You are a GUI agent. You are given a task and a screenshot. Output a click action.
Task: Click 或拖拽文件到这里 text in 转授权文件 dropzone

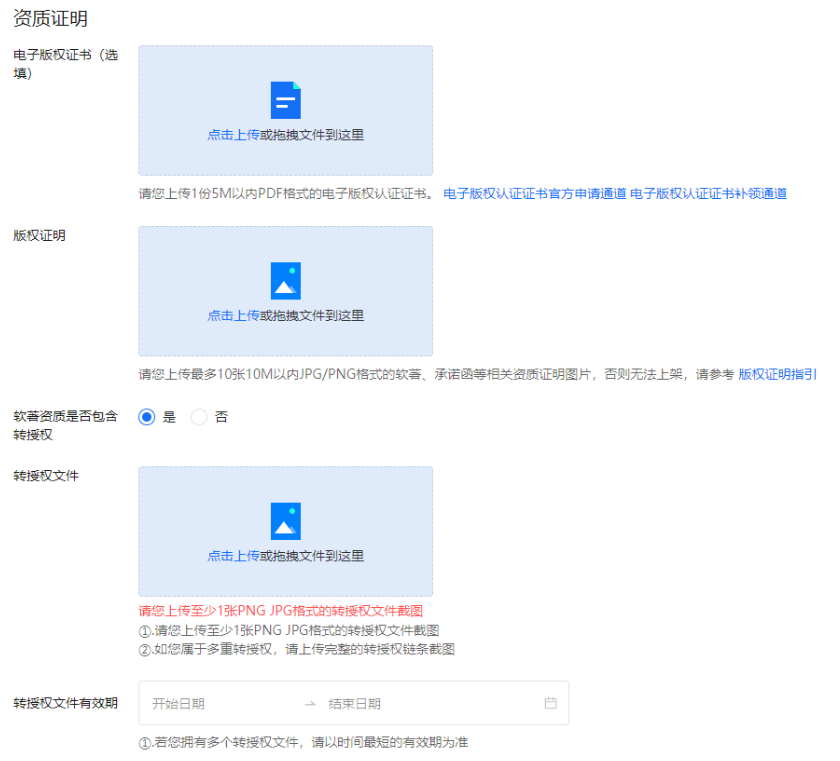[x=312, y=556]
